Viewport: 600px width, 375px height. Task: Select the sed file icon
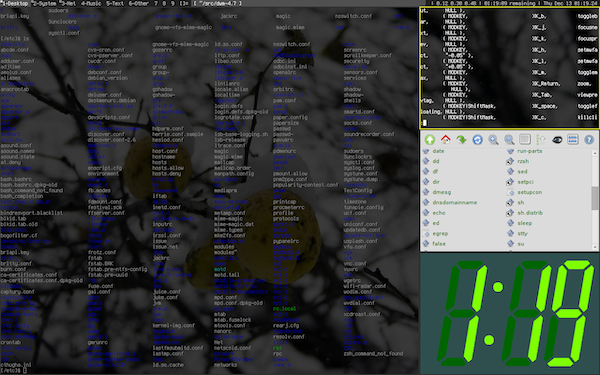coord(510,171)
